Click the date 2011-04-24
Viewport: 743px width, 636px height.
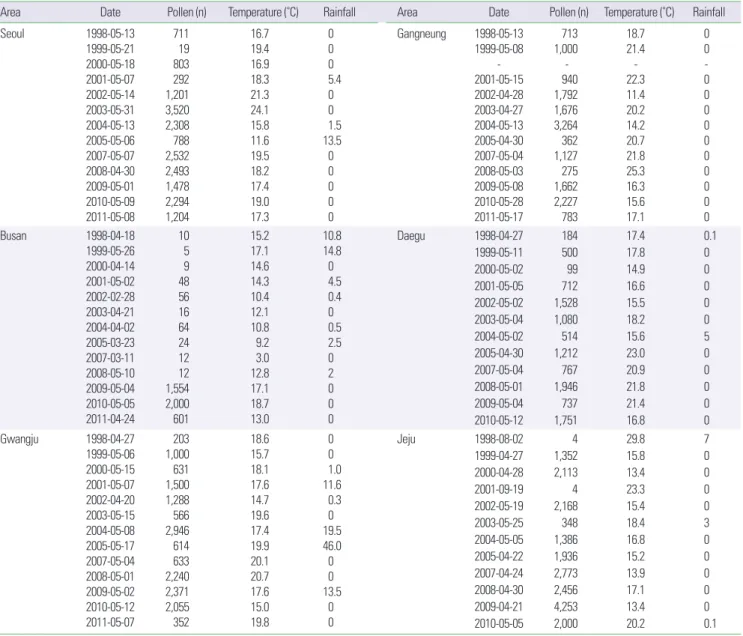pyautogui.click(x=110, y=419)
